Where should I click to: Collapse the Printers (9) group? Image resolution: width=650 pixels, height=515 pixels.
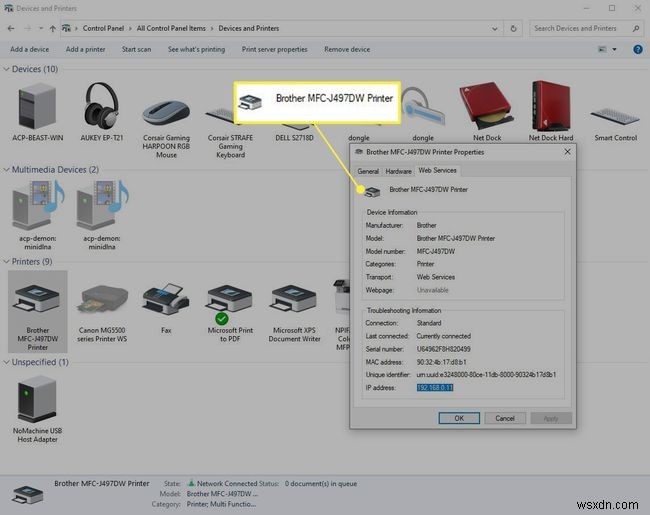tap(6, 262)
